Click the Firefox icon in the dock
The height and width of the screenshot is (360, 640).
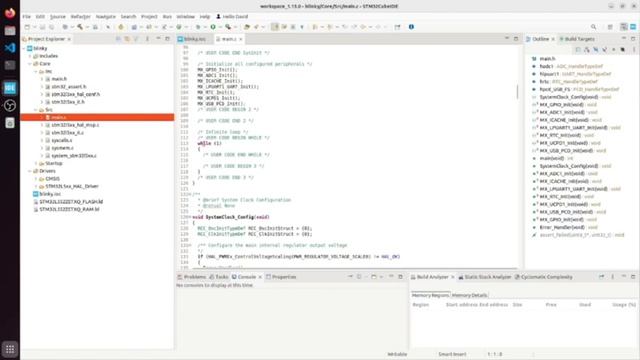pos(10,13)
